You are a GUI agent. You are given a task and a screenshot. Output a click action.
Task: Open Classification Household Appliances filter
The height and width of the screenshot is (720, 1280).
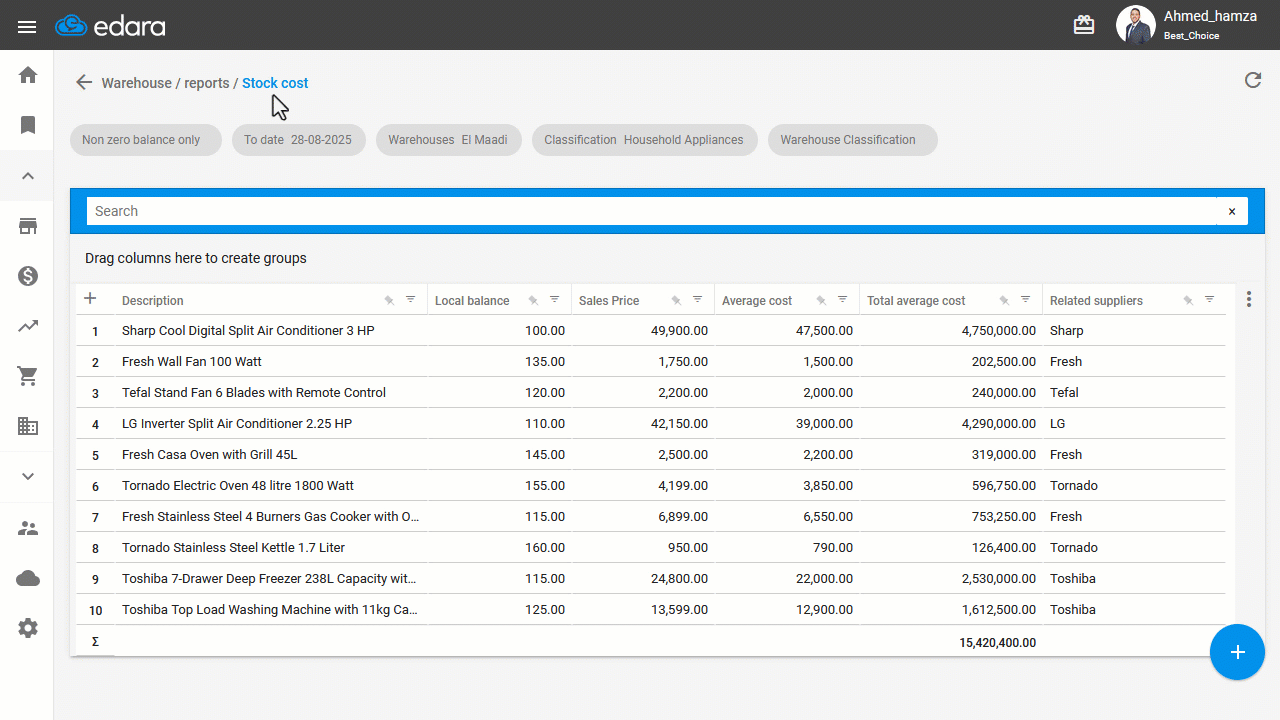(645, 140)
